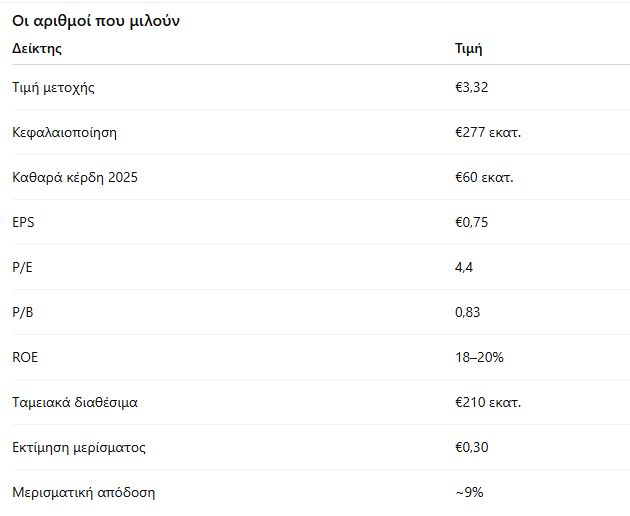Select the ROE row label
The width and height of the screenshot is (630, 516).
pos(25,357)
